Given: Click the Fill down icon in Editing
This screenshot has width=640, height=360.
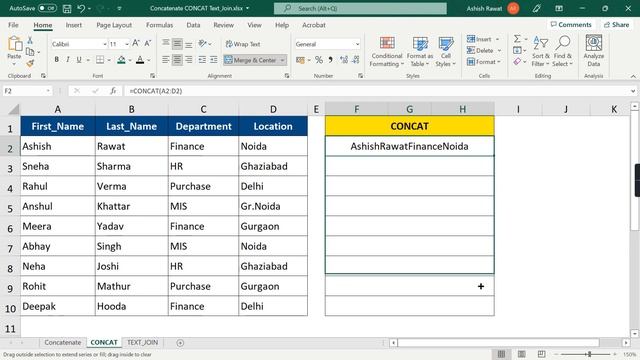Looking at the screenshot, I should pyautogui.click(x=517, y=50).
